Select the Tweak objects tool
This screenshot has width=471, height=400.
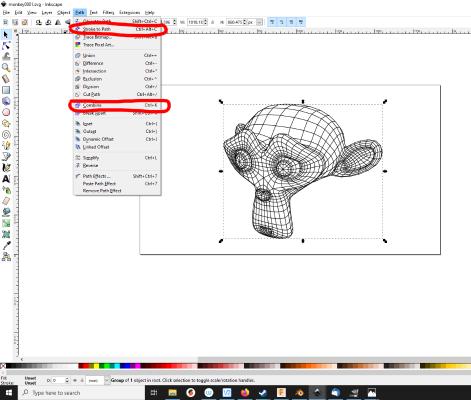pyautogui.click(x=6, y=56)
